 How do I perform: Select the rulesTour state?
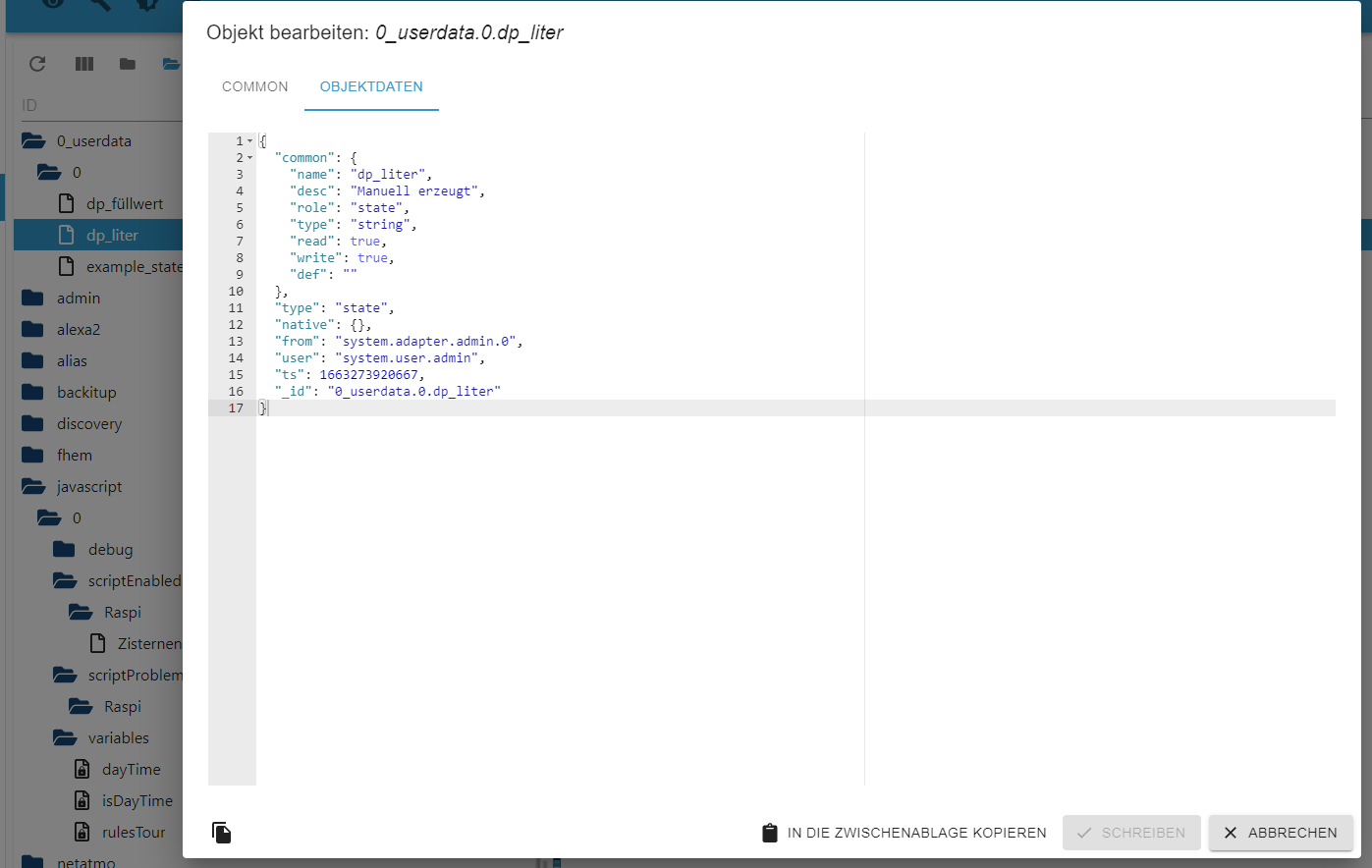[134, 833]
